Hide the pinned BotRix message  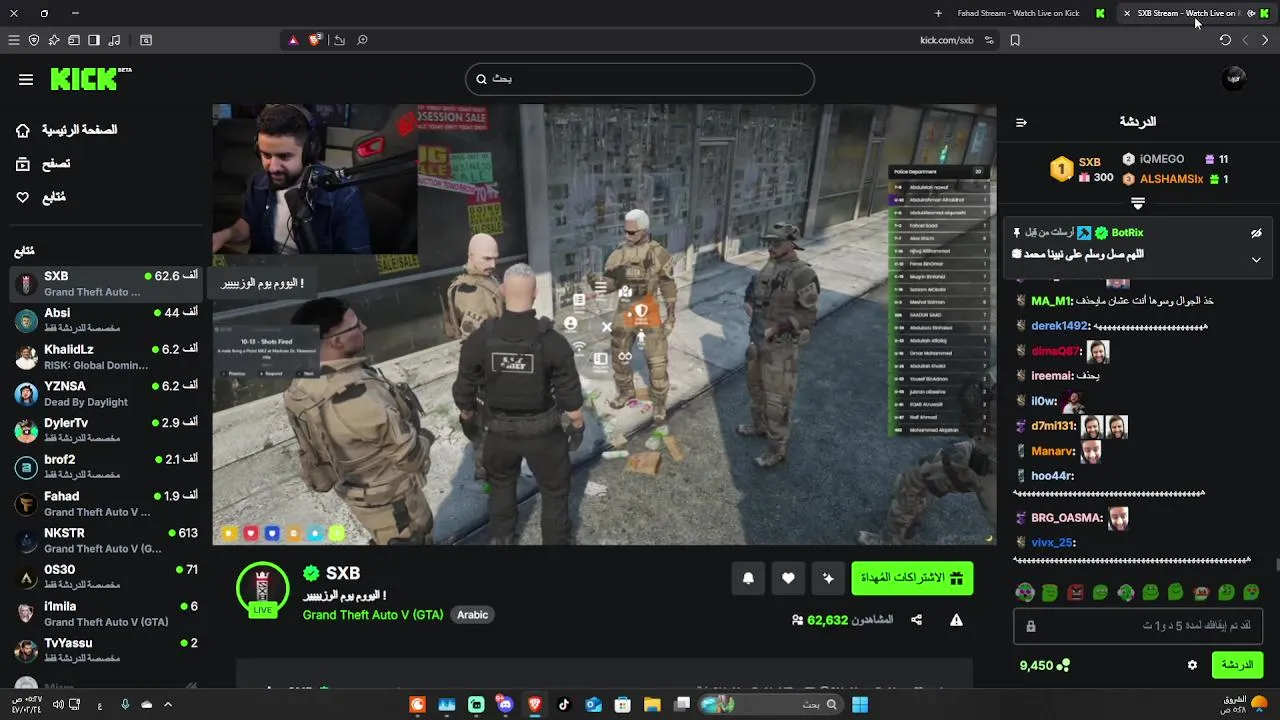(x=1256, y=233)
